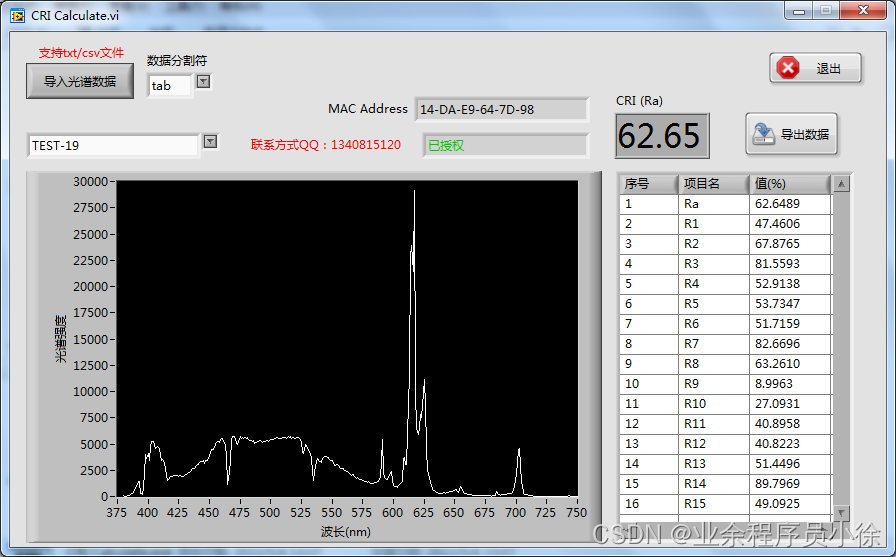Select the R4 value cell 52.9138
Image resolution: width=896 pixels, height=557 pixels.
[x=790, y=284]
